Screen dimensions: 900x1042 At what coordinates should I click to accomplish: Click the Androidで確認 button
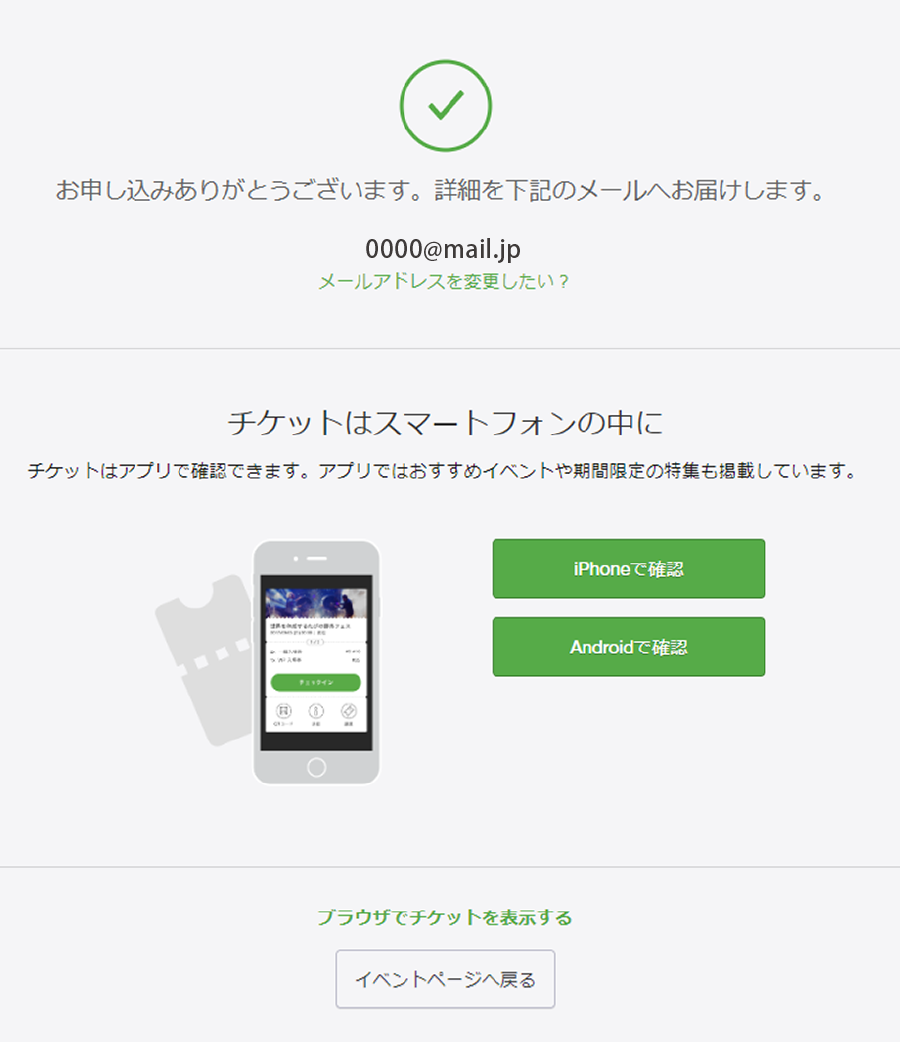click(x=629, y=647)
